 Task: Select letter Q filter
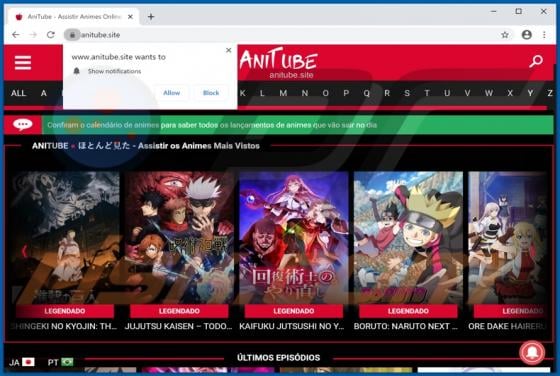click(366, 93)
